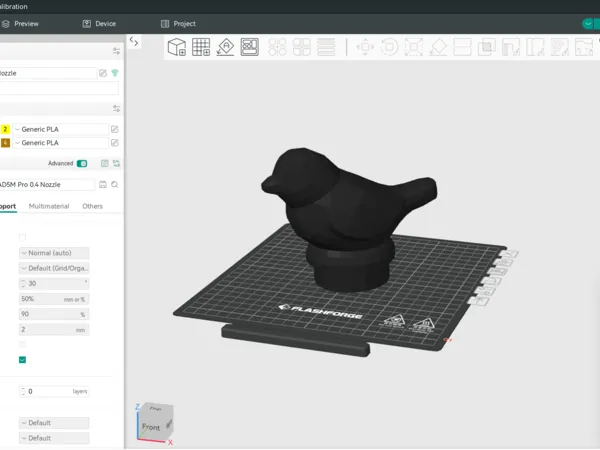Click the Arrange all objects icon
Screen dimensions: 600x450
coord(249,47)
